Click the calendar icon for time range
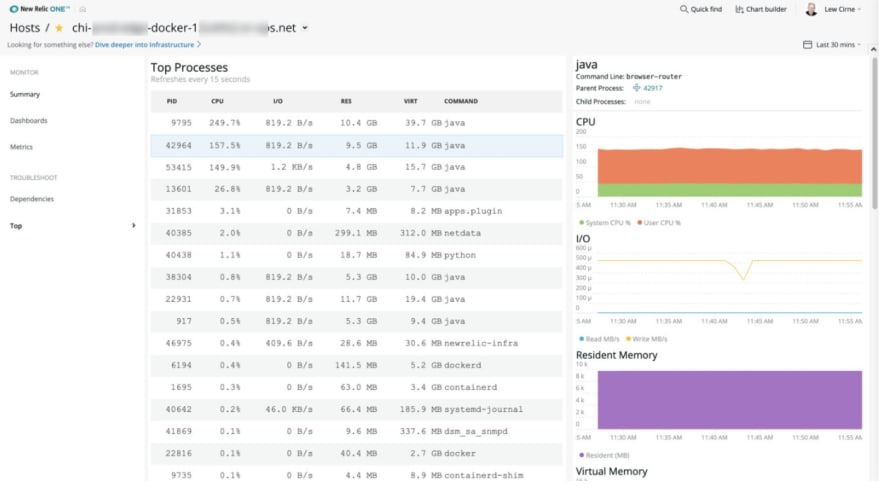 807,44
